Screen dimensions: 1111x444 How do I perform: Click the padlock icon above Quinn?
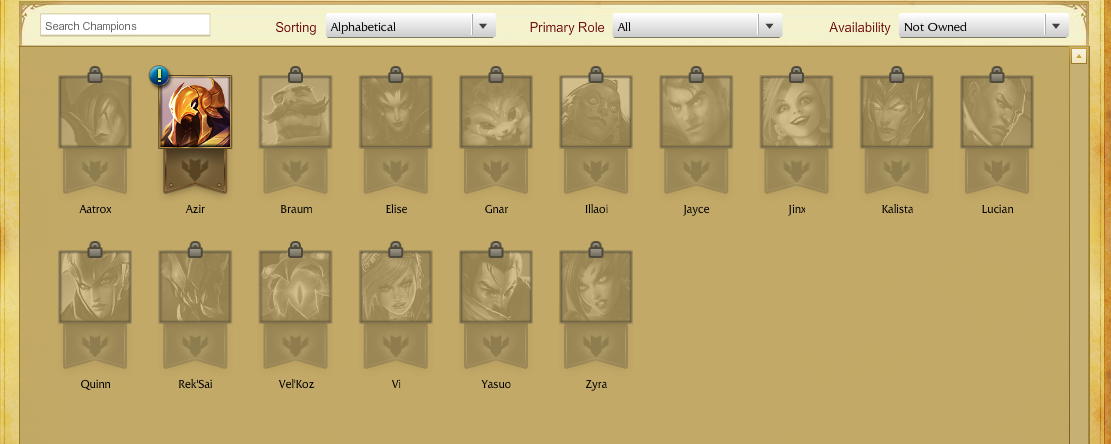[95, 249]
